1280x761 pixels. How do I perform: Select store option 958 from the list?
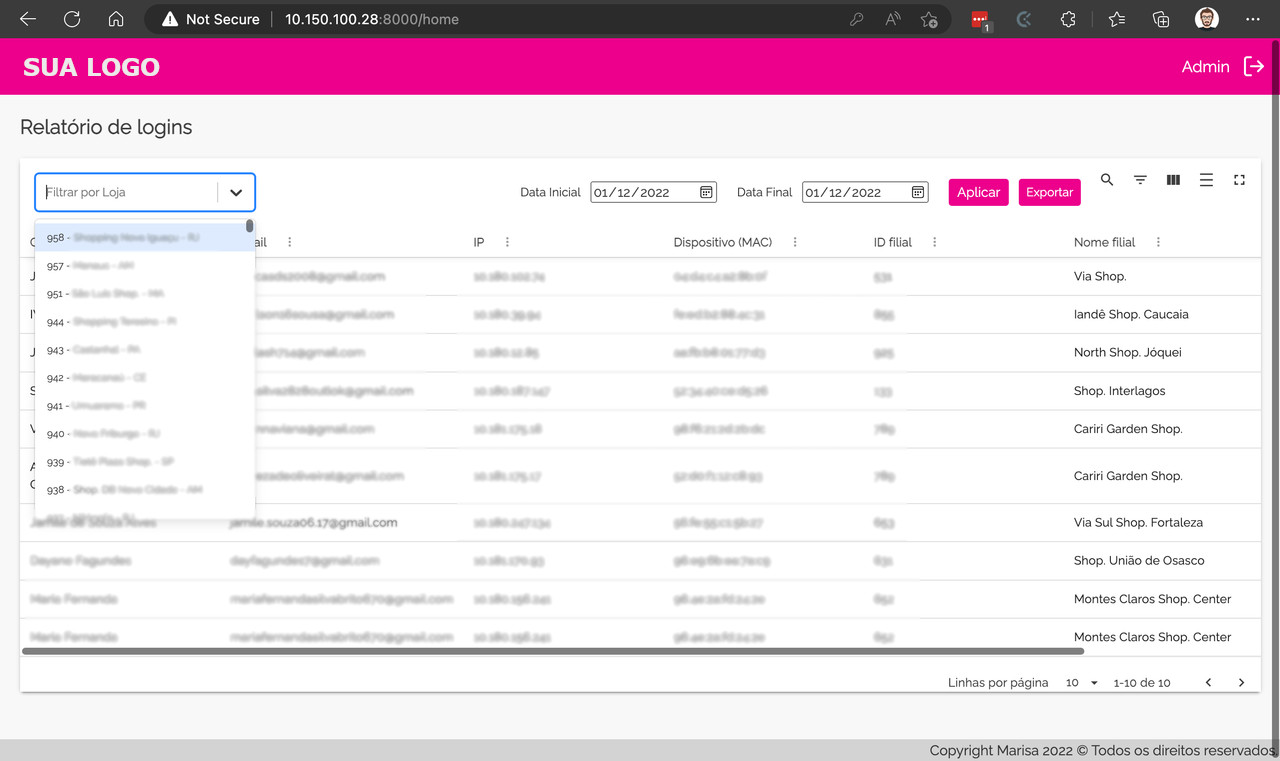(140, 238)
